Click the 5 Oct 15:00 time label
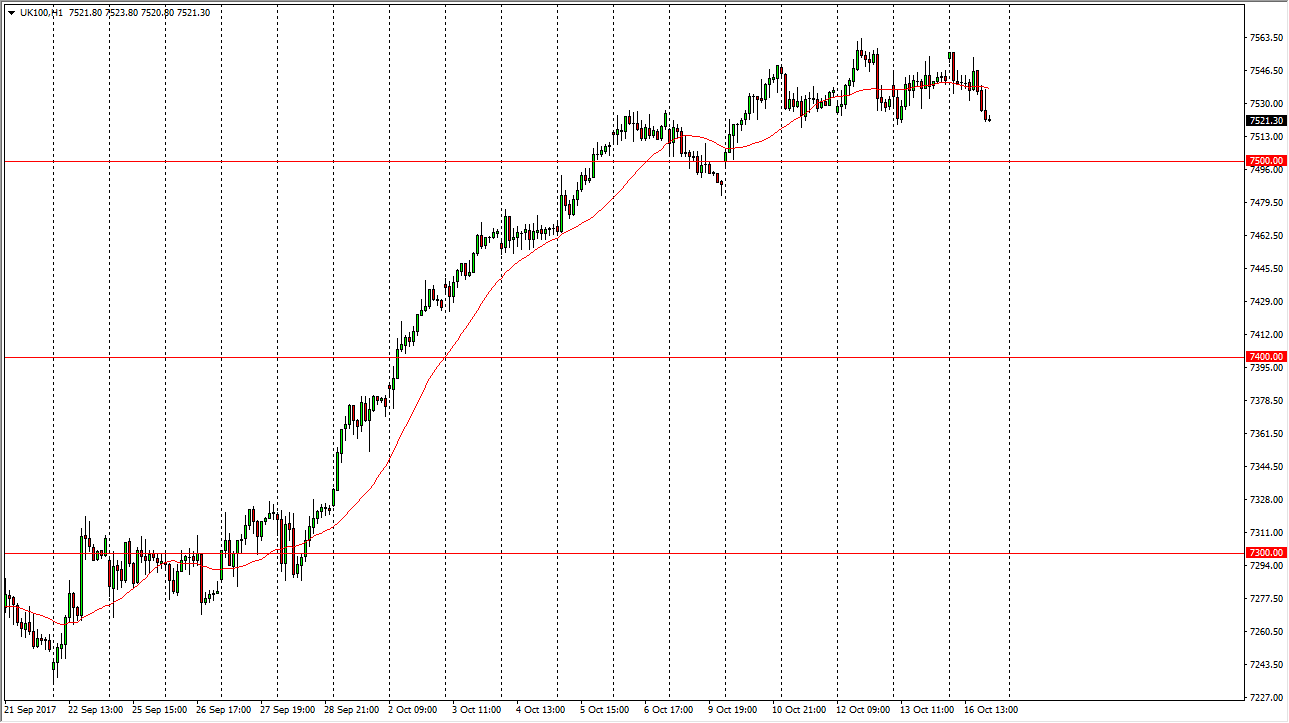 605,710
